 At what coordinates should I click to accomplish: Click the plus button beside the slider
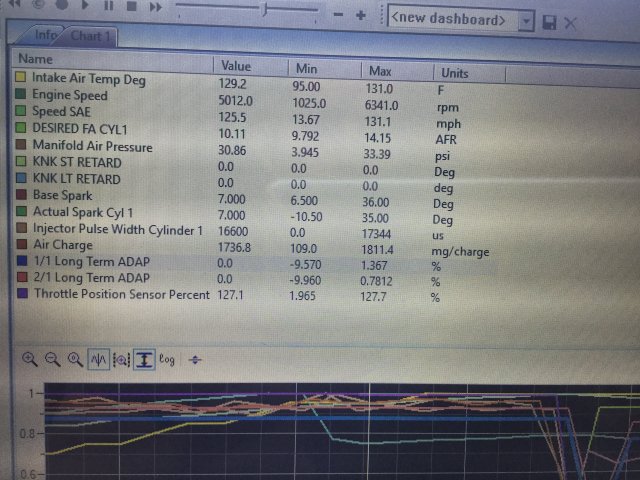(x=361, y=16)
